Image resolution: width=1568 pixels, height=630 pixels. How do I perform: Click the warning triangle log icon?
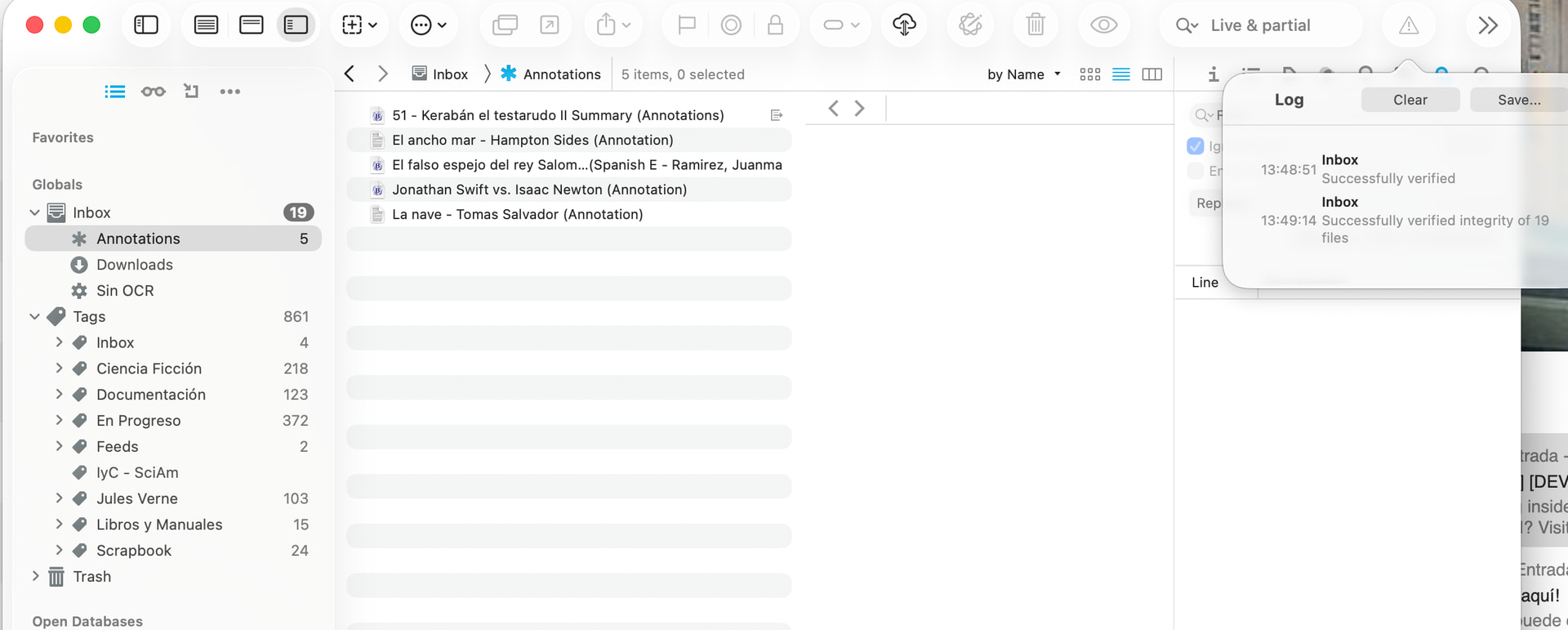click(1409, 25)
